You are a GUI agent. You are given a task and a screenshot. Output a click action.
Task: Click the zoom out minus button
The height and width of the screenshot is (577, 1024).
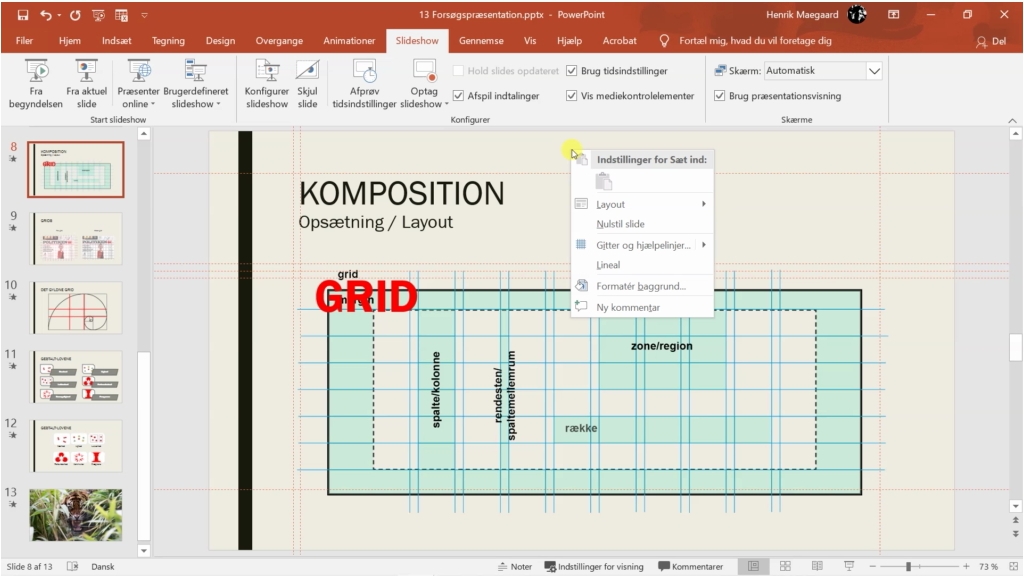click(872, 567)
